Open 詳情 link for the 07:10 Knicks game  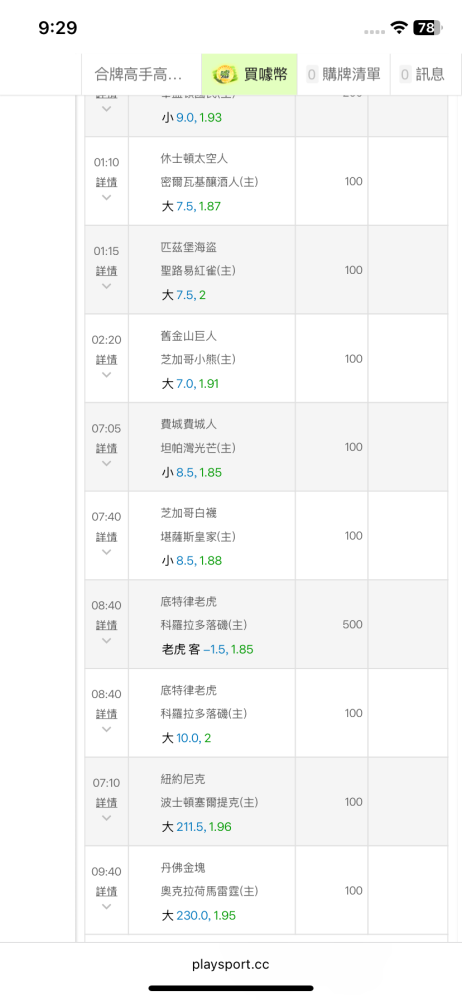point(107,803)
